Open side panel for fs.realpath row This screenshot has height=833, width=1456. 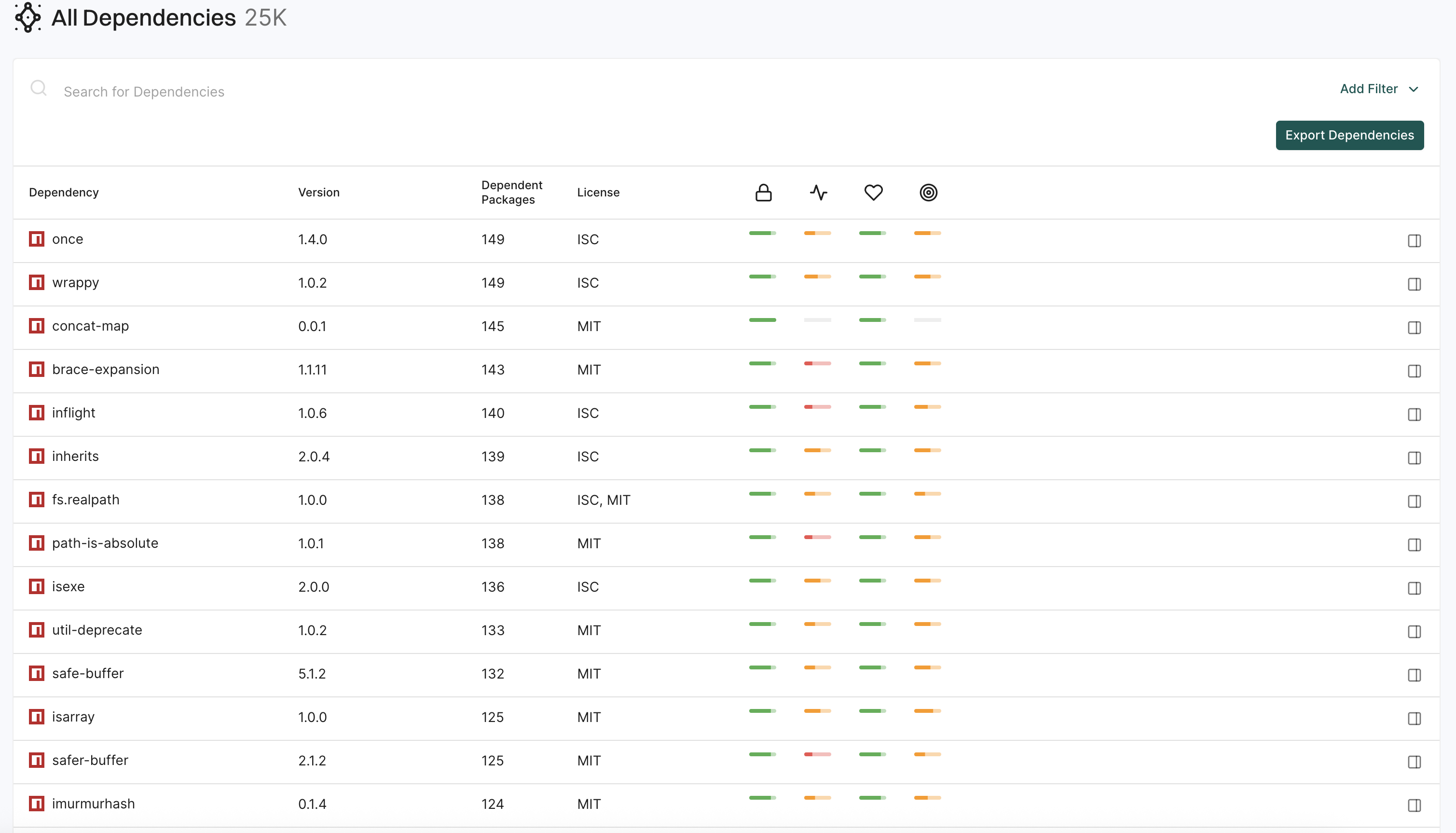tap(1414, 502)
